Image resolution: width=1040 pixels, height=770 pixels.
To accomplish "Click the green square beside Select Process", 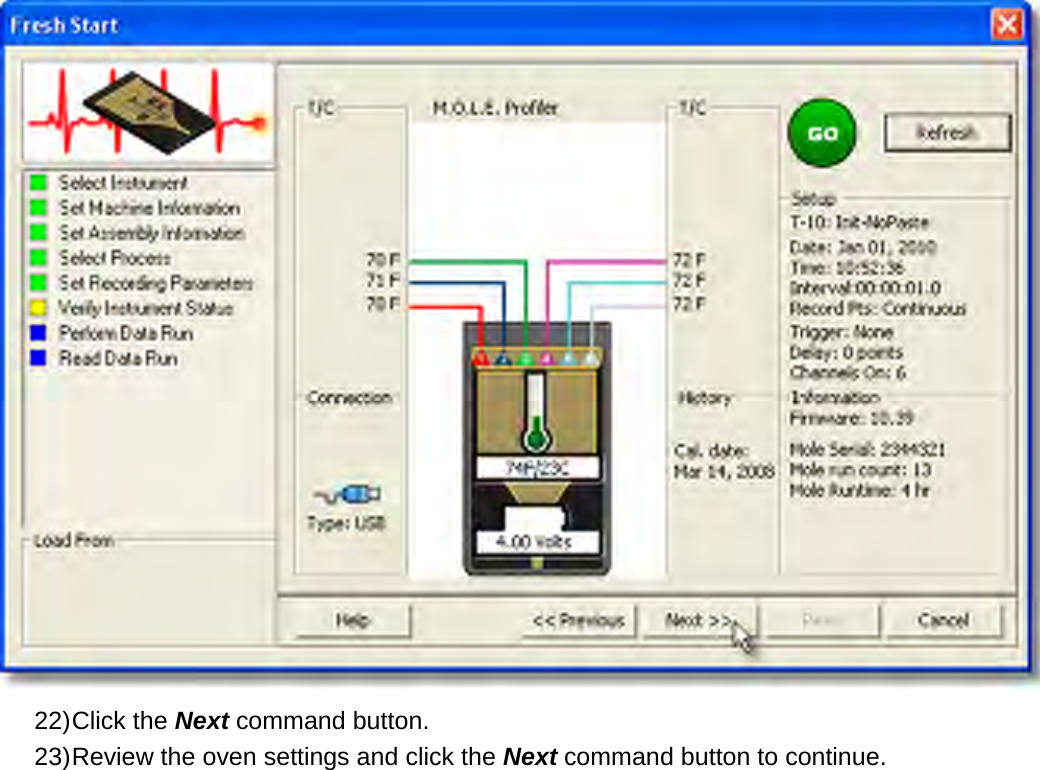I will [x=38, y=257].
